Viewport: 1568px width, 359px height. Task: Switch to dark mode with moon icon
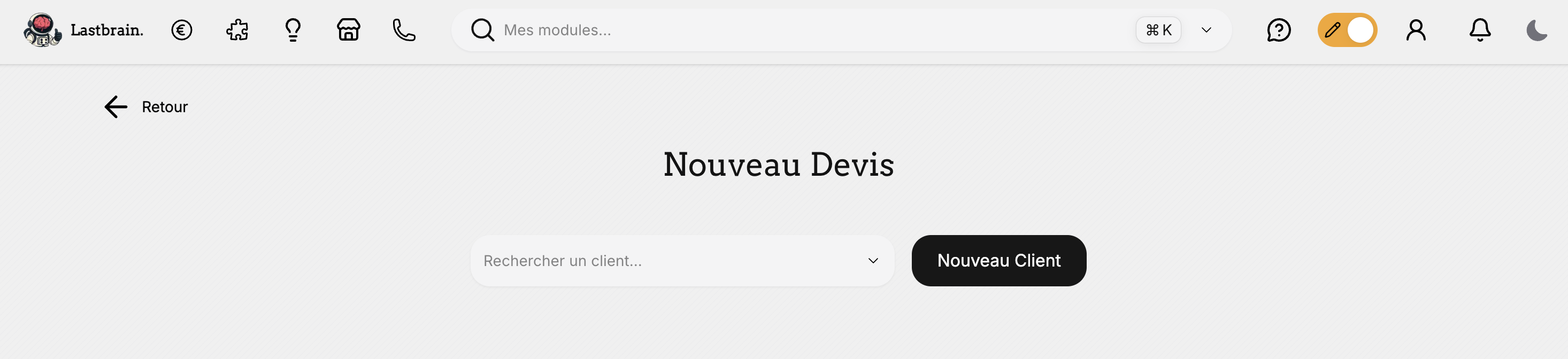[1536, 30]
